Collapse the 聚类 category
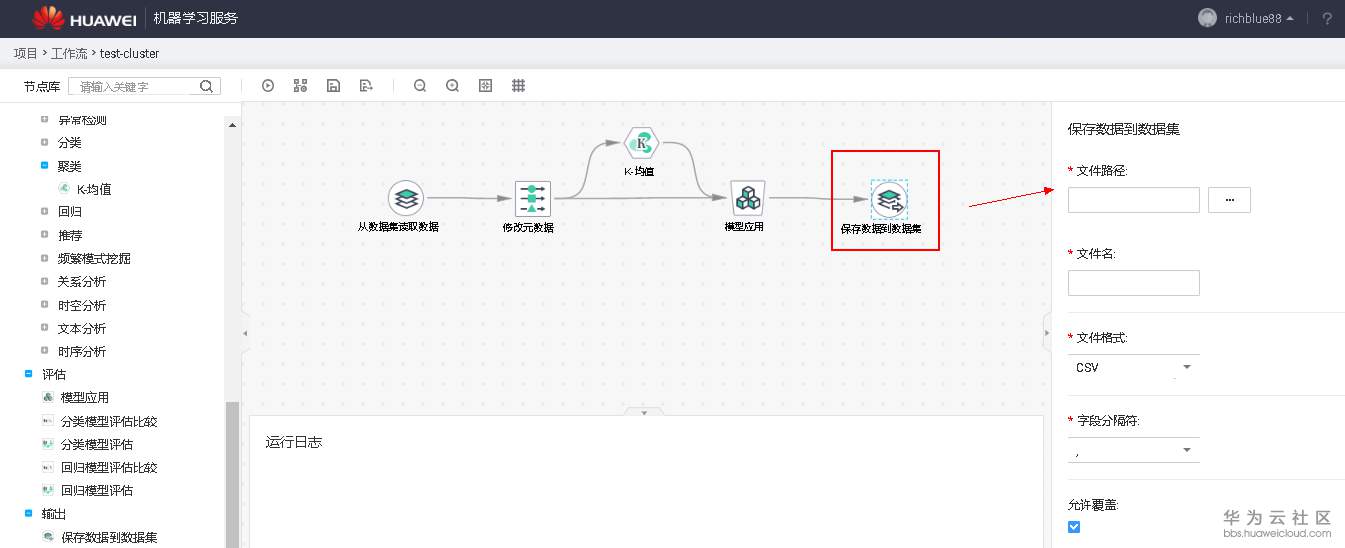The image size is (1345, 548). click(44, 165)
